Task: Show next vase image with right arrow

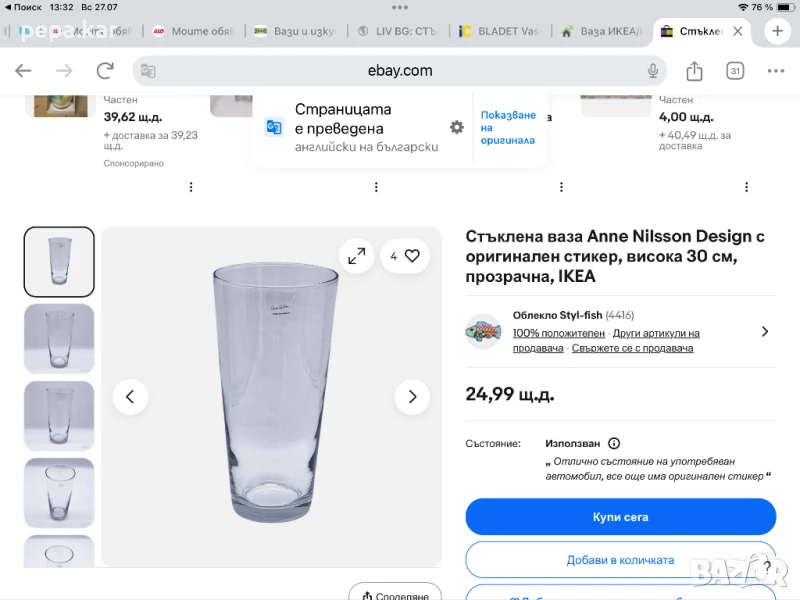Action: pyautogui.click(x=412, y=397)
